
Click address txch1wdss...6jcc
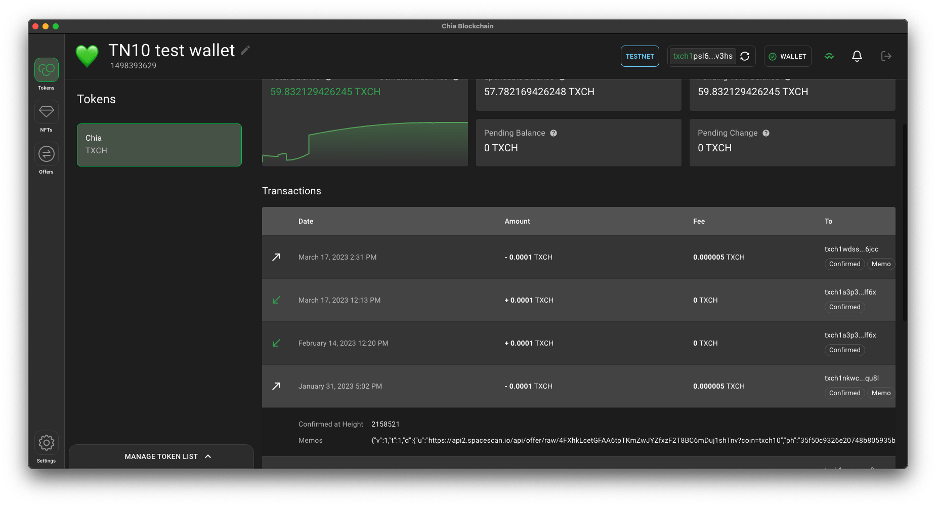[851, 249]
